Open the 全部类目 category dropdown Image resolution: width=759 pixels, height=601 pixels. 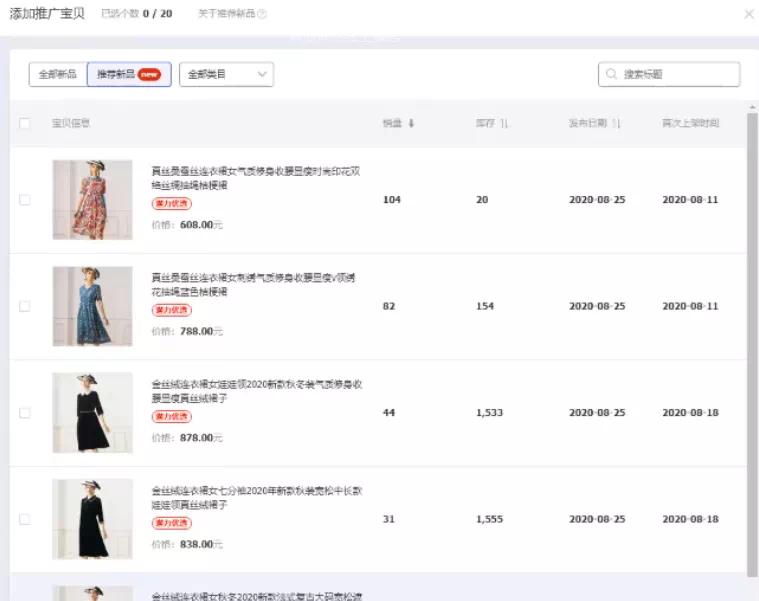tap(226, 75)
